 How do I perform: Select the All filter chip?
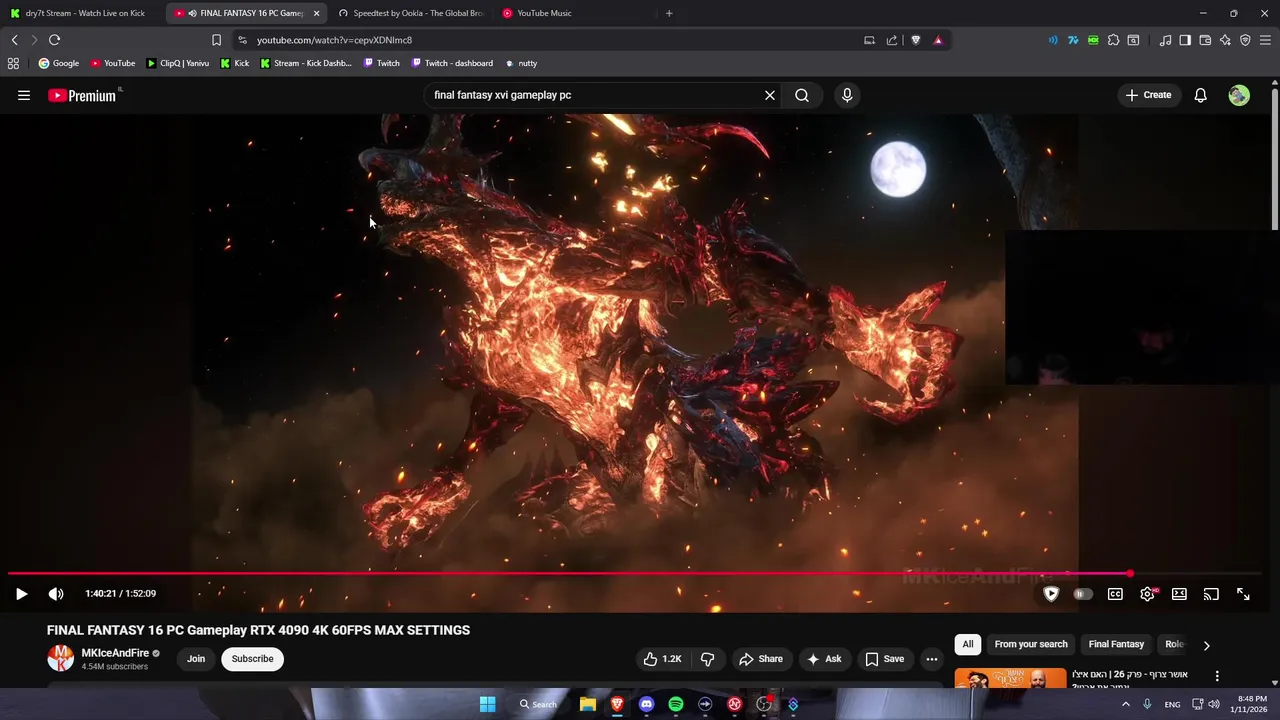click(x=968, y=644)
